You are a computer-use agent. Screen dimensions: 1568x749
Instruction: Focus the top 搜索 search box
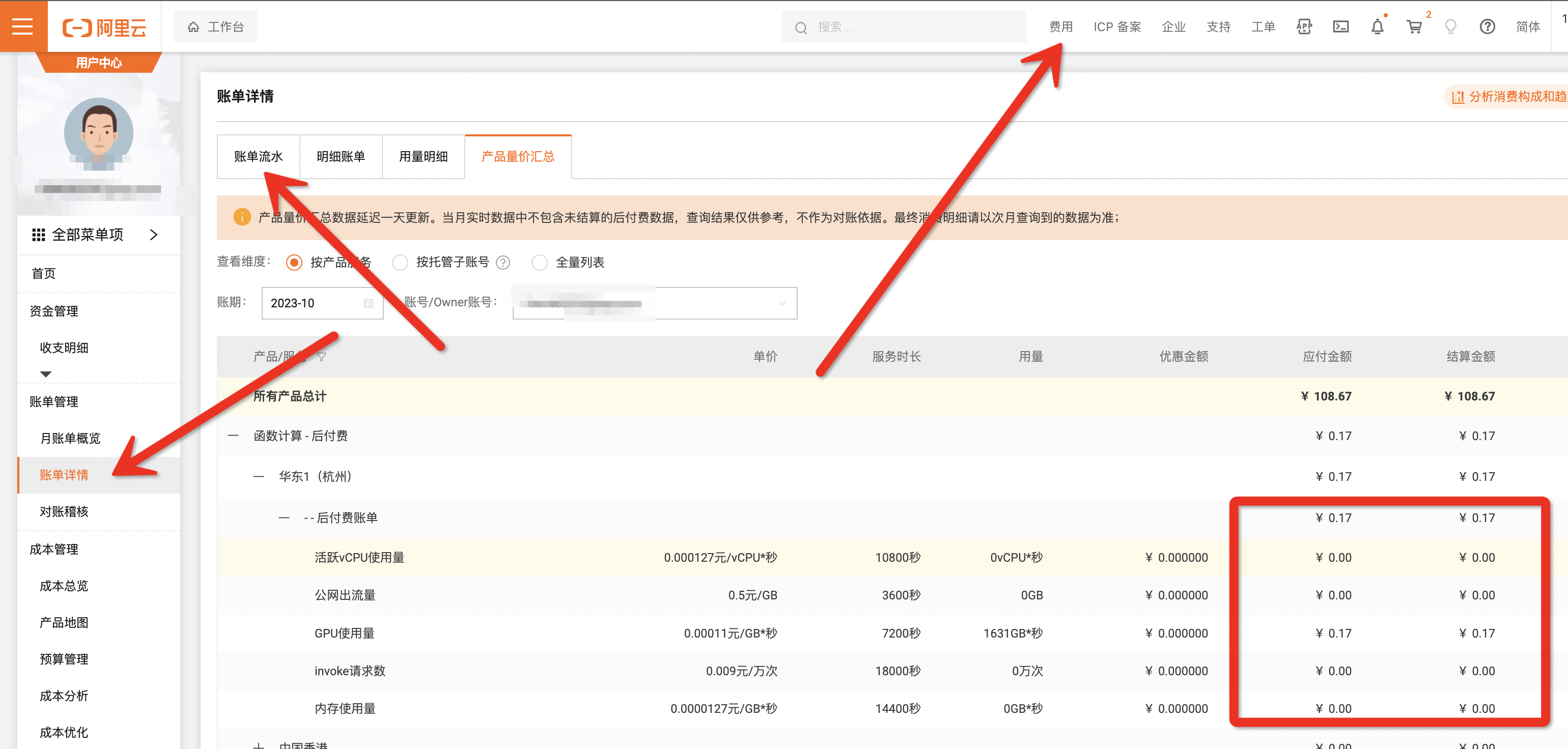coord(903,27)
